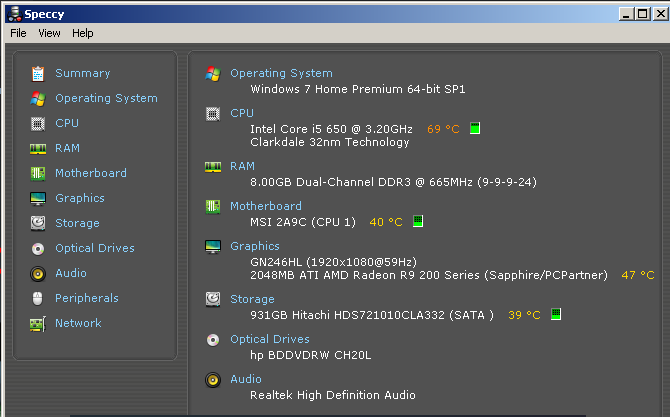Click the Optical Drives heading link in the main panel

(270, 339)
